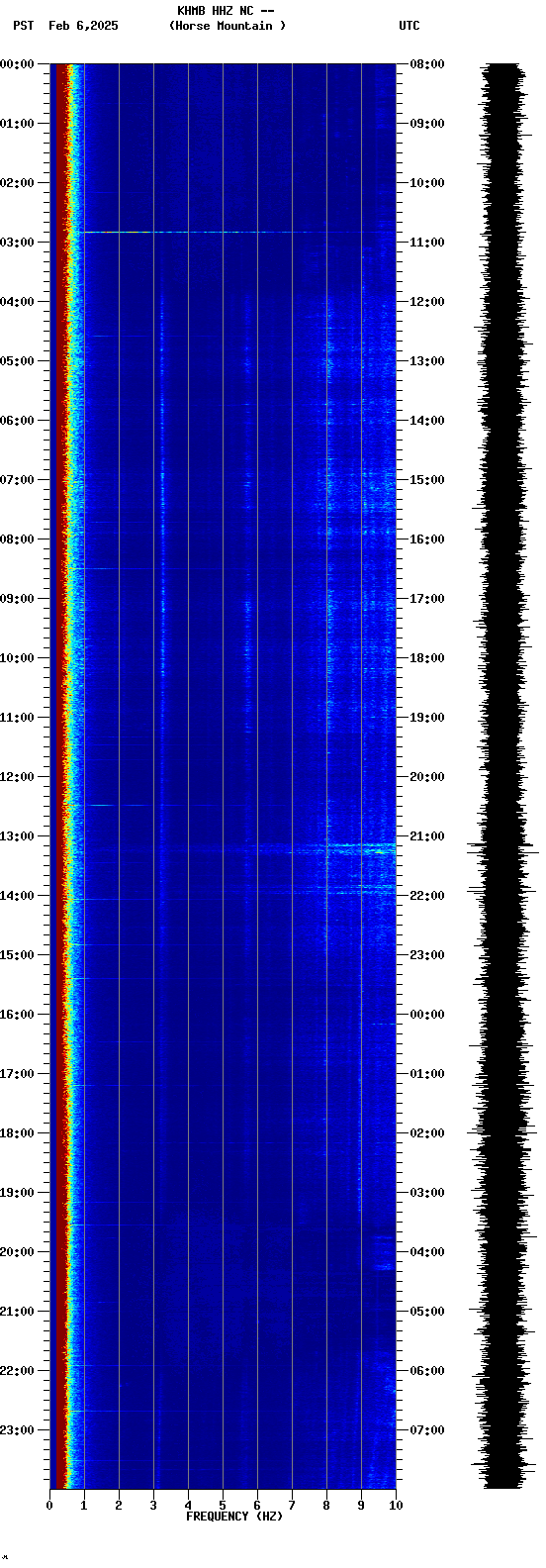Viewport: 546px width, 1568px height.
Task: Click the UTC '04:00' time tick label
Action: 427,1252
